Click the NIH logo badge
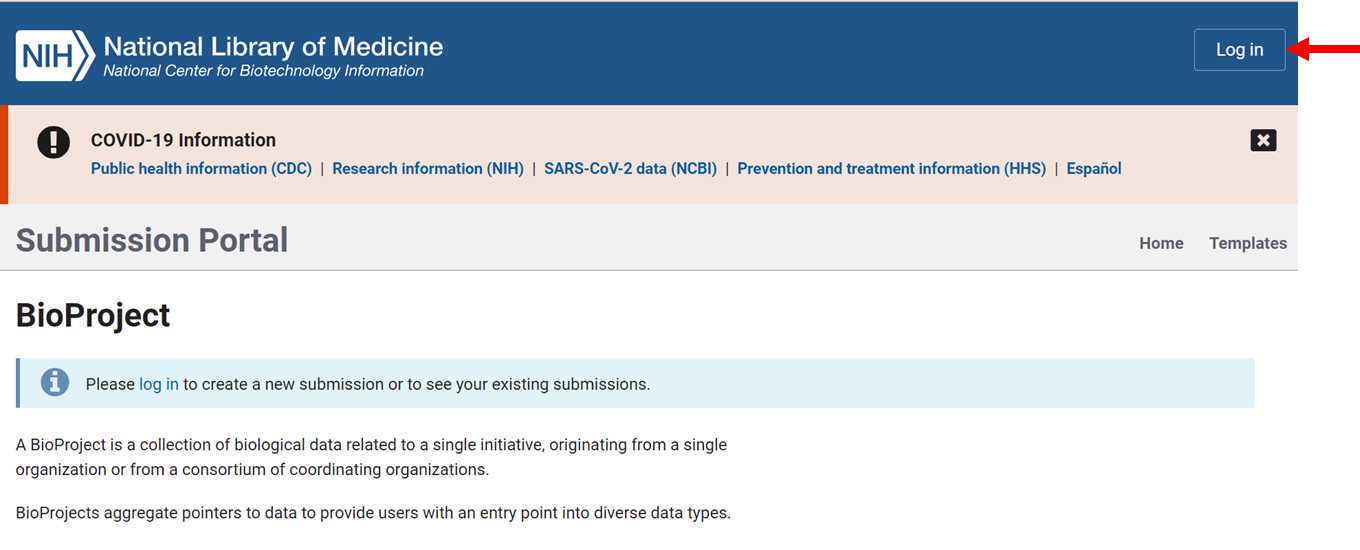The width and height of the screenshot is (1360, 550). [x=55, y=55]
